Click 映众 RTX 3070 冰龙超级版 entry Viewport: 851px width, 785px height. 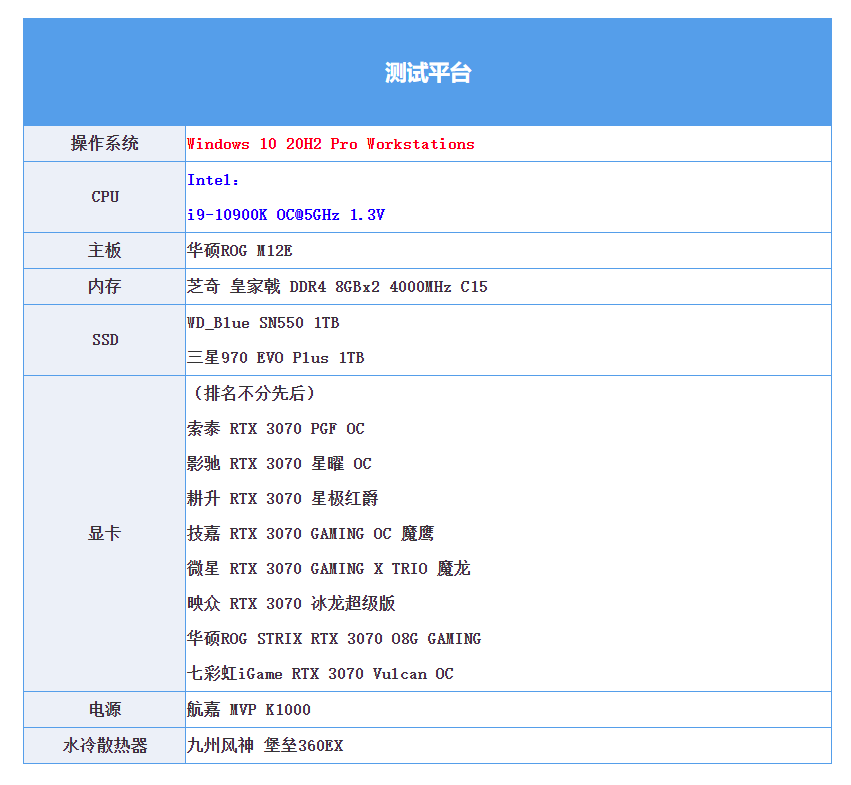click(291, 603)
